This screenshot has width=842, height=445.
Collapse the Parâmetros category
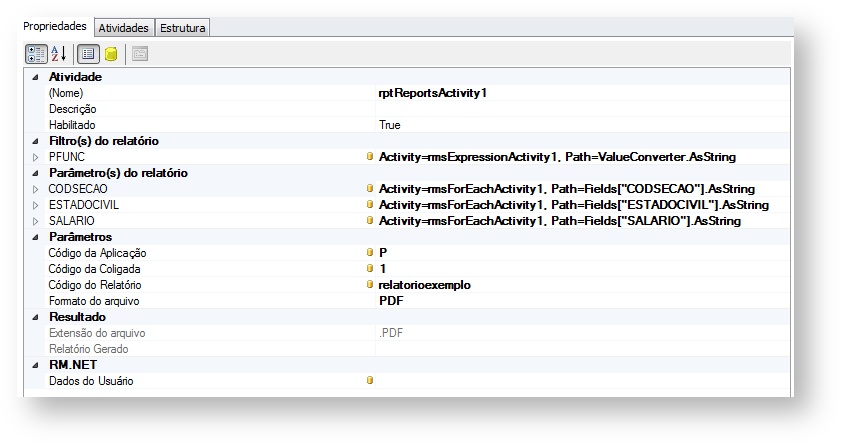[36, 237]
